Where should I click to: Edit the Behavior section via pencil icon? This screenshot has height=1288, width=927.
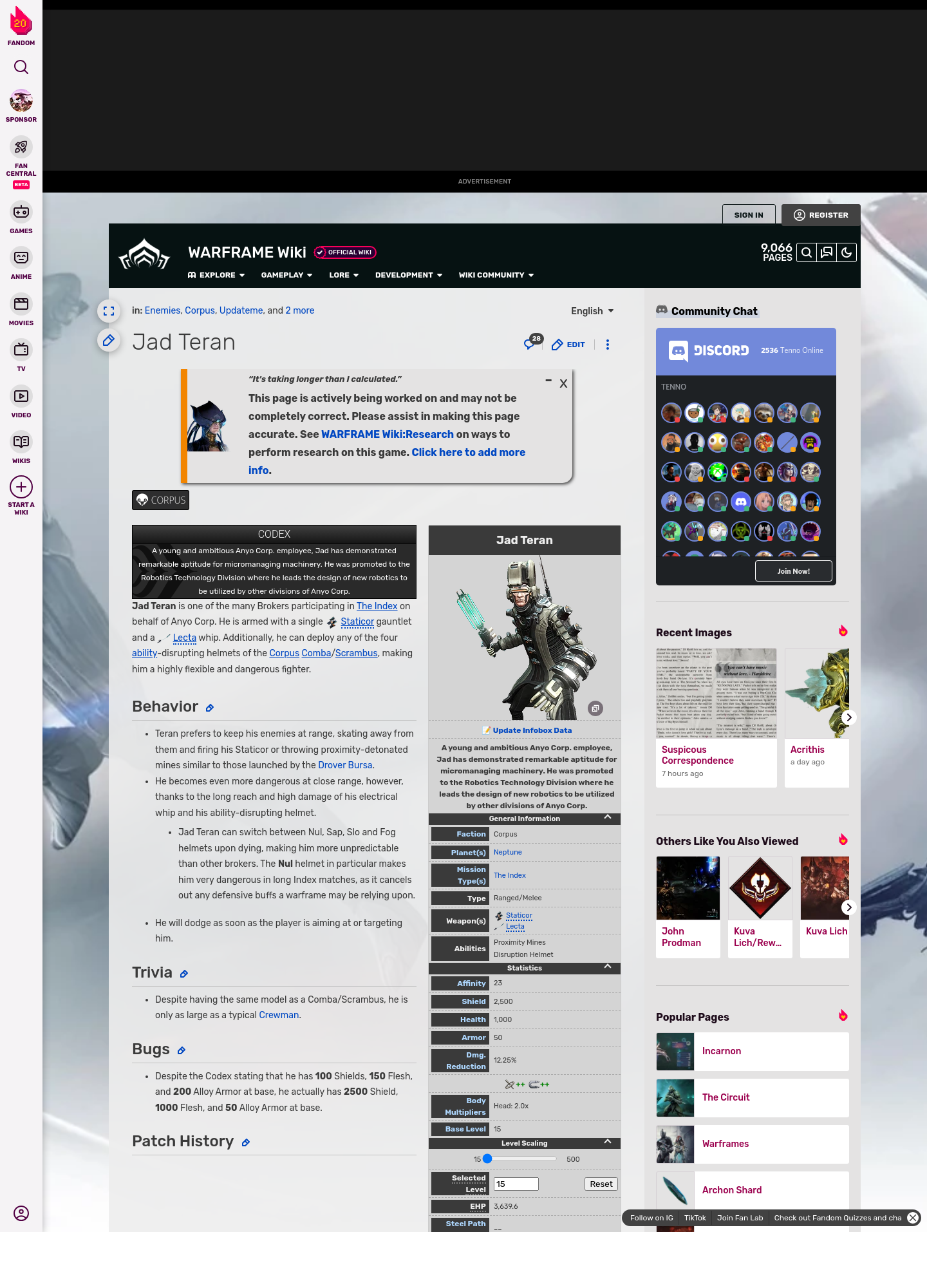210,708
